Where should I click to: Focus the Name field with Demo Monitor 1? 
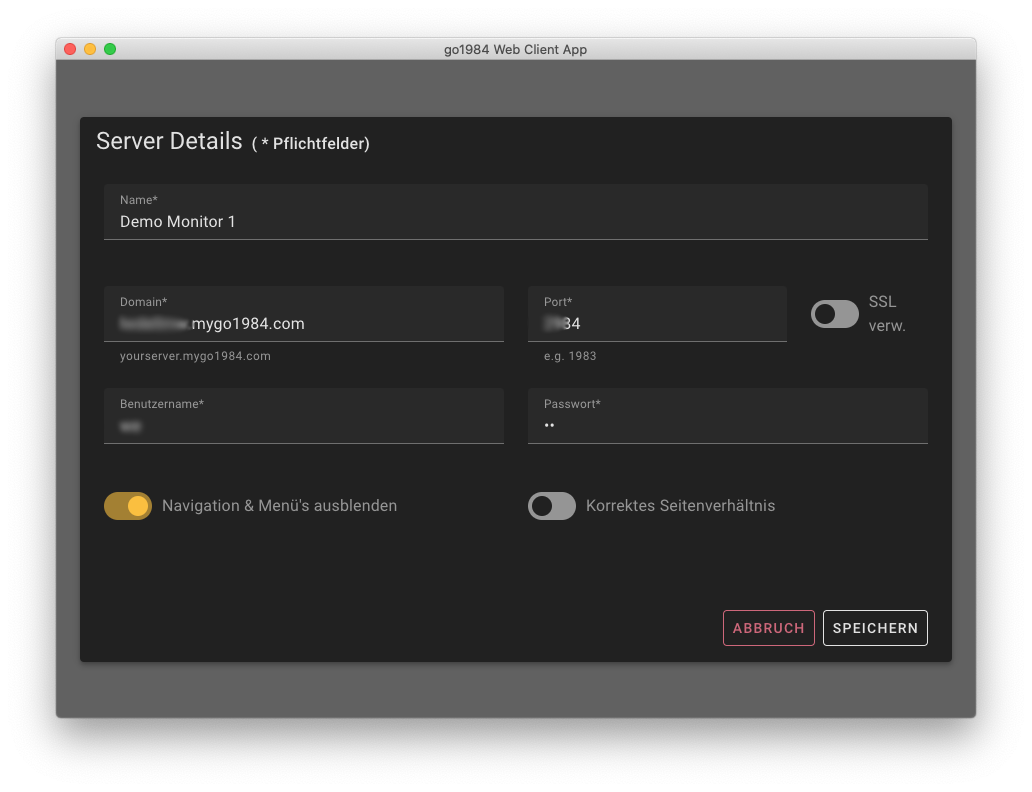click(x=515, y=221)
